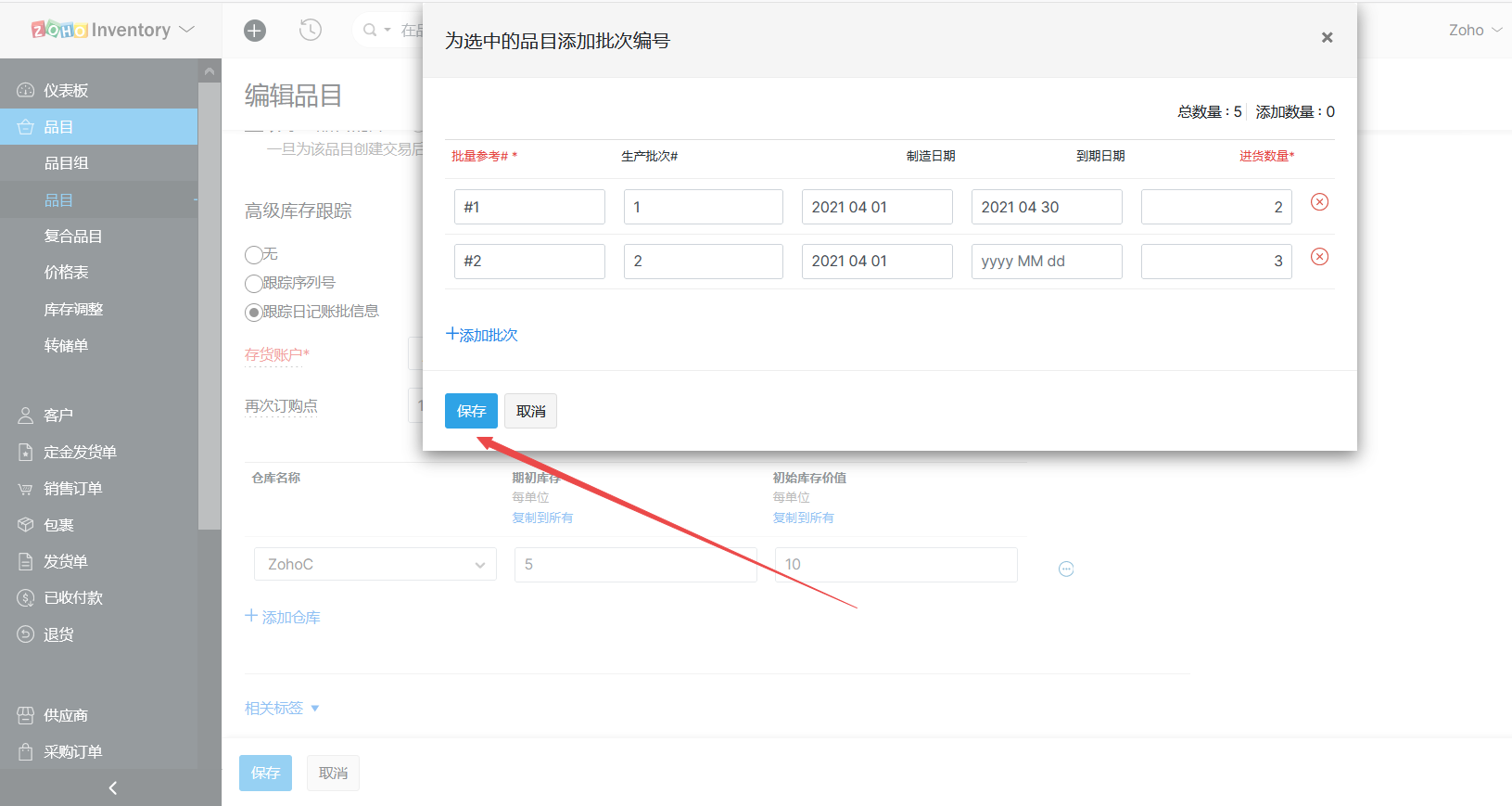Open the Zoho account dropdown

pyautogui.click(x=1475, y=31)
